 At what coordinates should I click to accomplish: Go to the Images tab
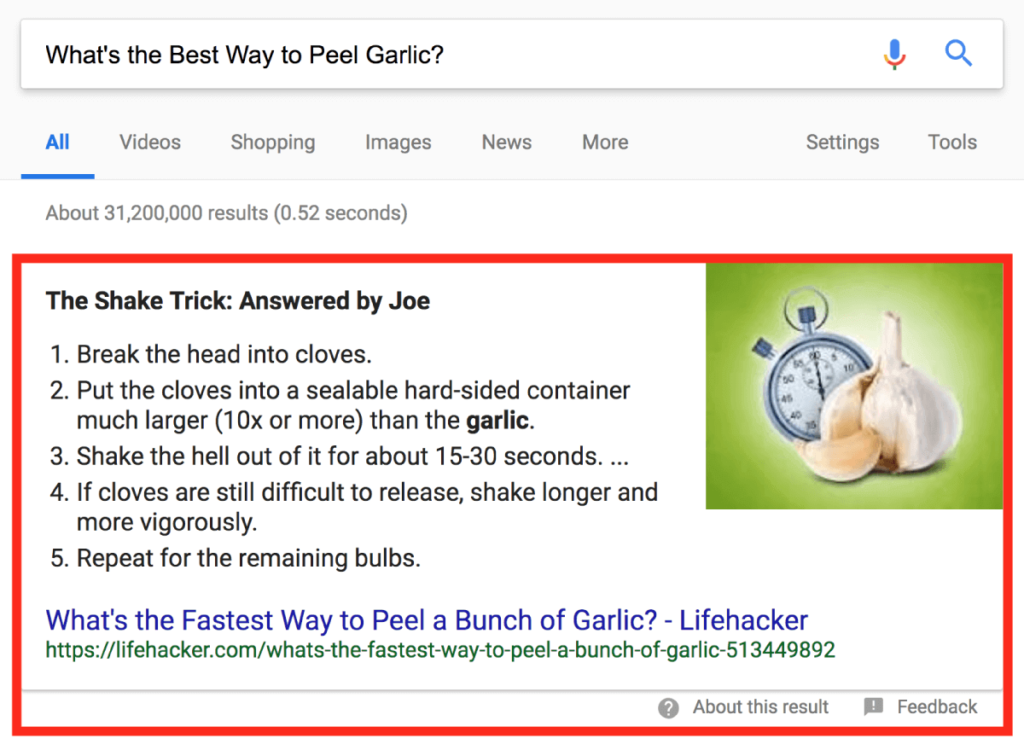pyautogui.click(x=398, y=142)
